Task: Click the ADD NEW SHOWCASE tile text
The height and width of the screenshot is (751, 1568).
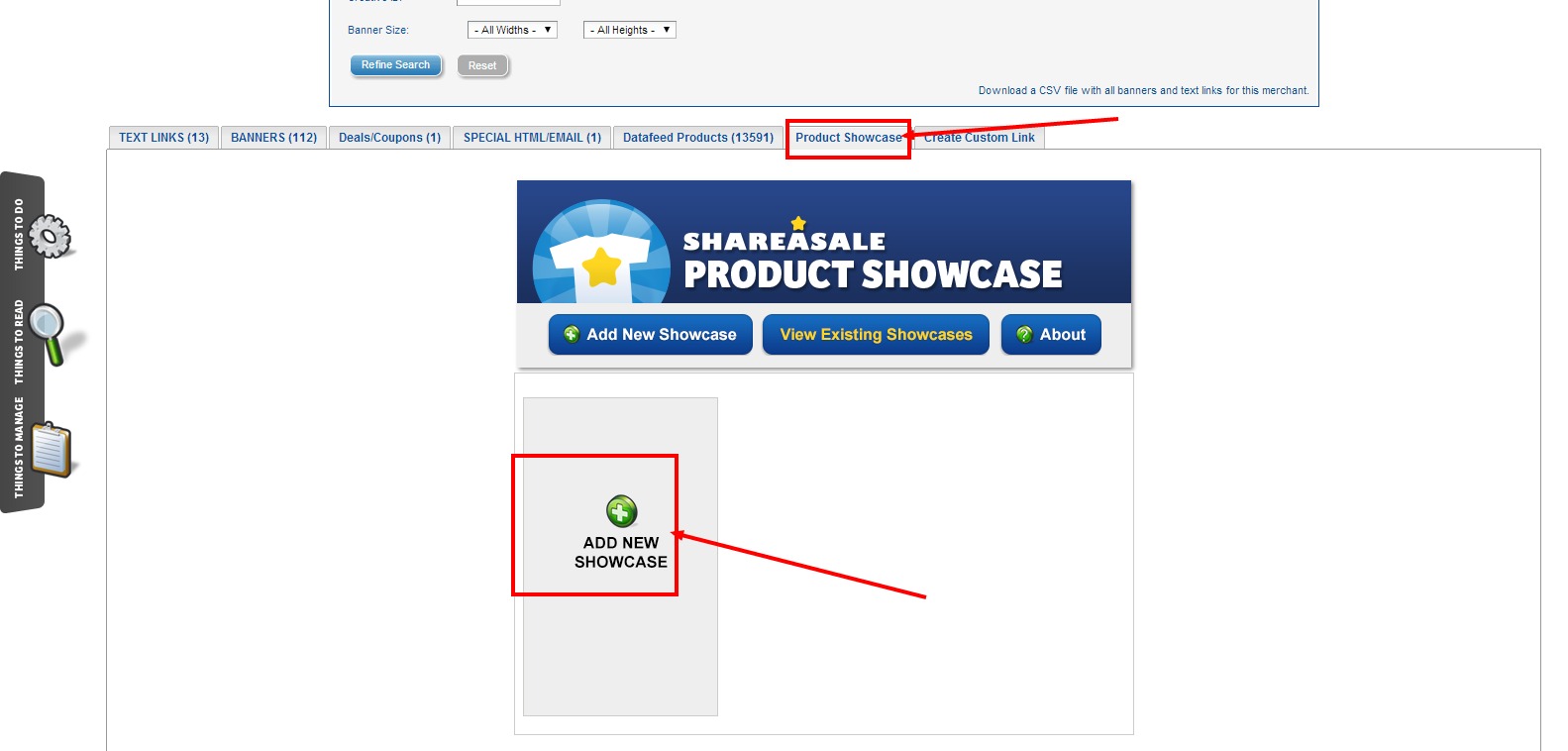Action: coord(621,552)
